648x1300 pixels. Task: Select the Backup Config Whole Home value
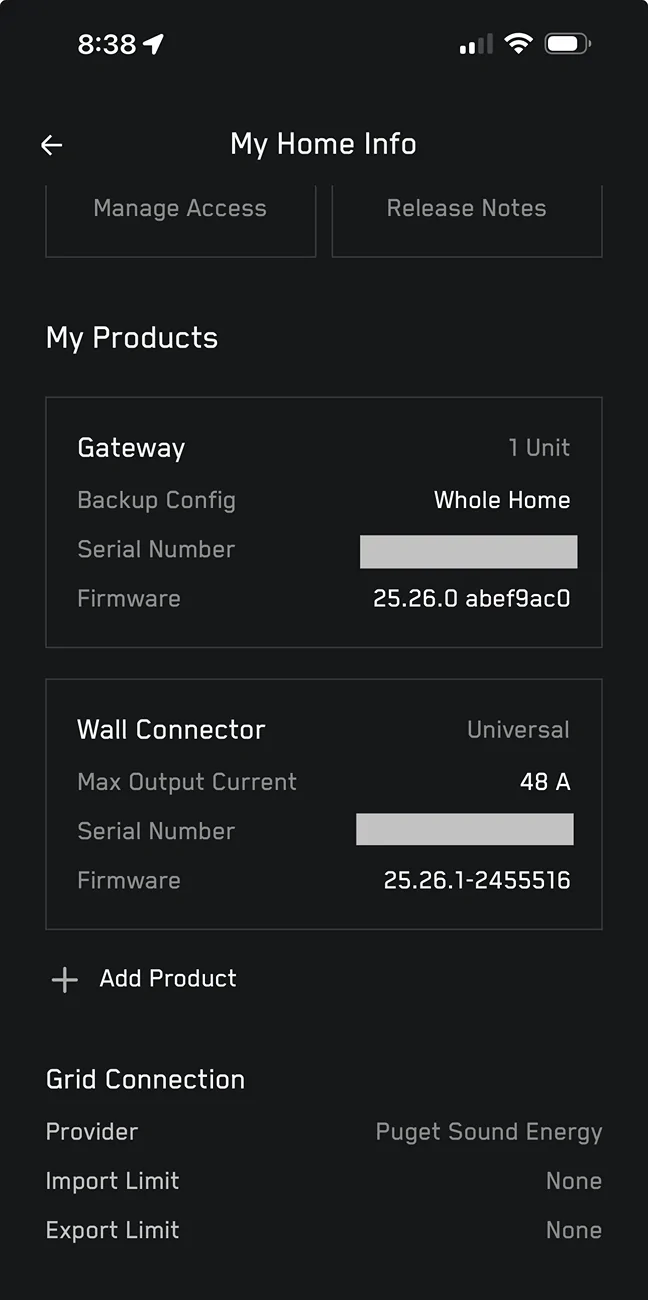point(502,500)
